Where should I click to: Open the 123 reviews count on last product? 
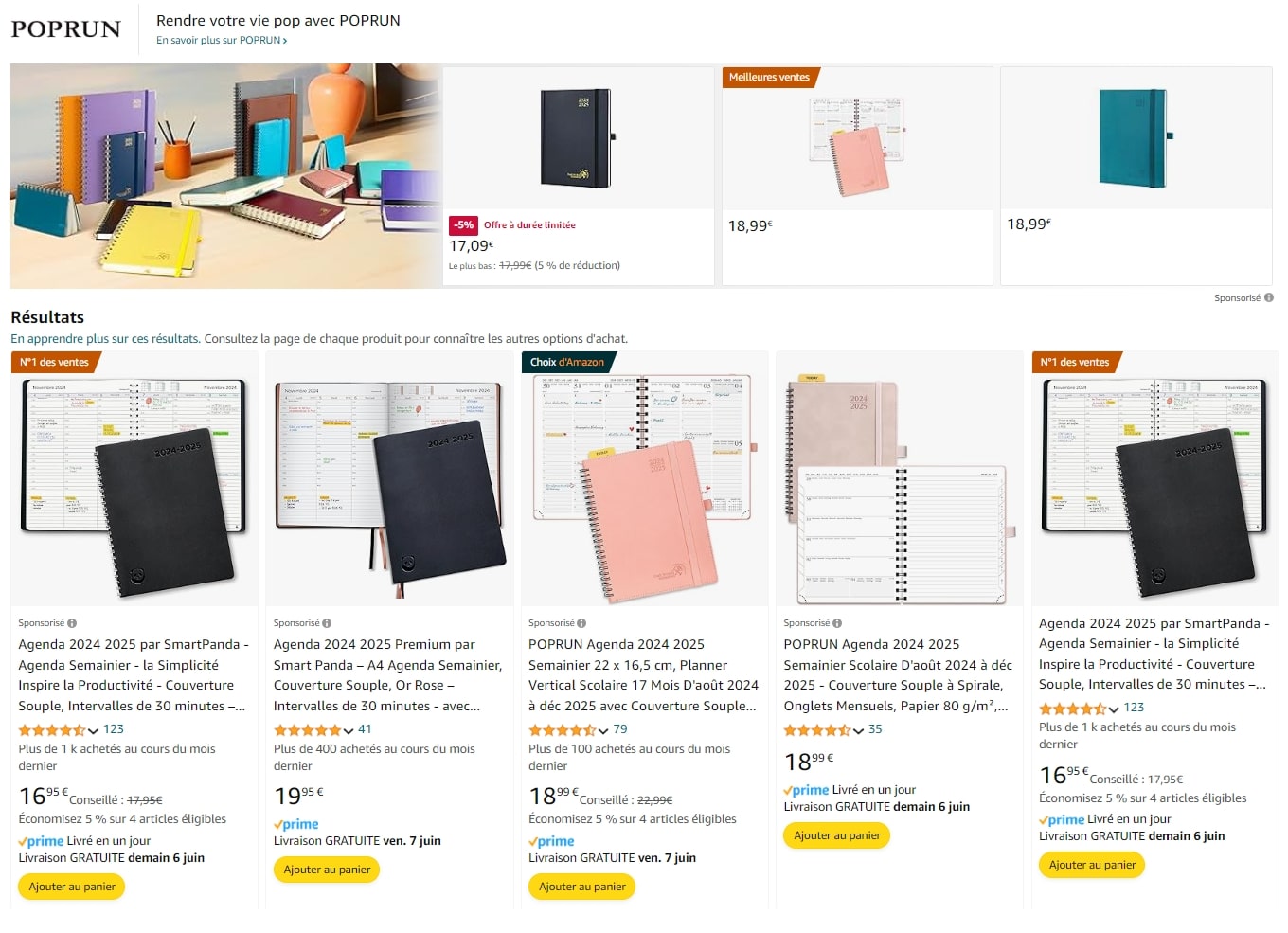click(x=1134, y=708)
